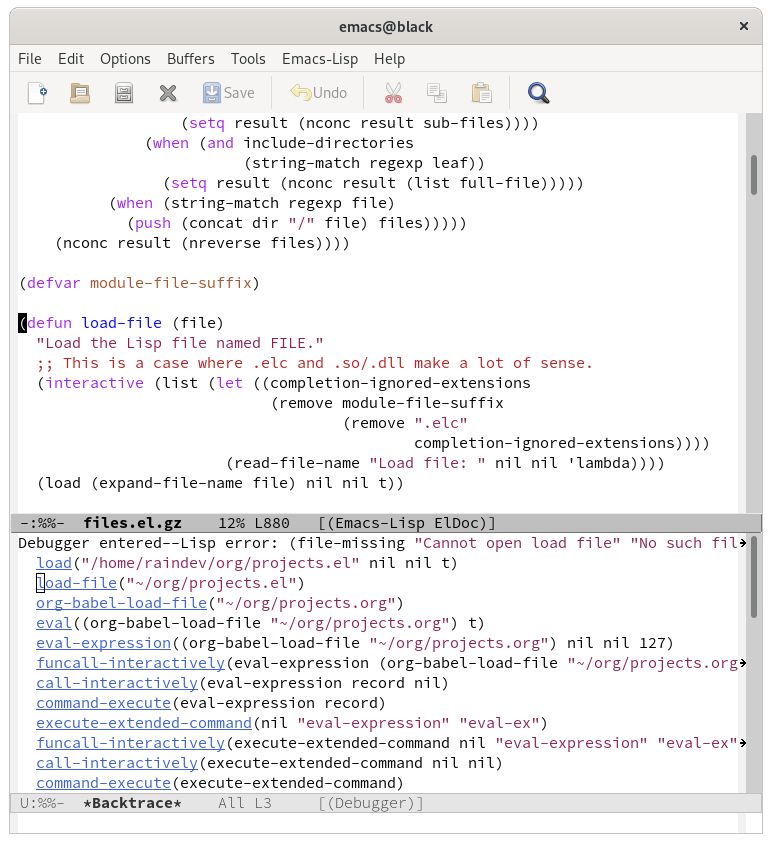Click the New File toolbar icon
Image resolution: width=772 pixels, height=843 pixels.
(38, 93)
